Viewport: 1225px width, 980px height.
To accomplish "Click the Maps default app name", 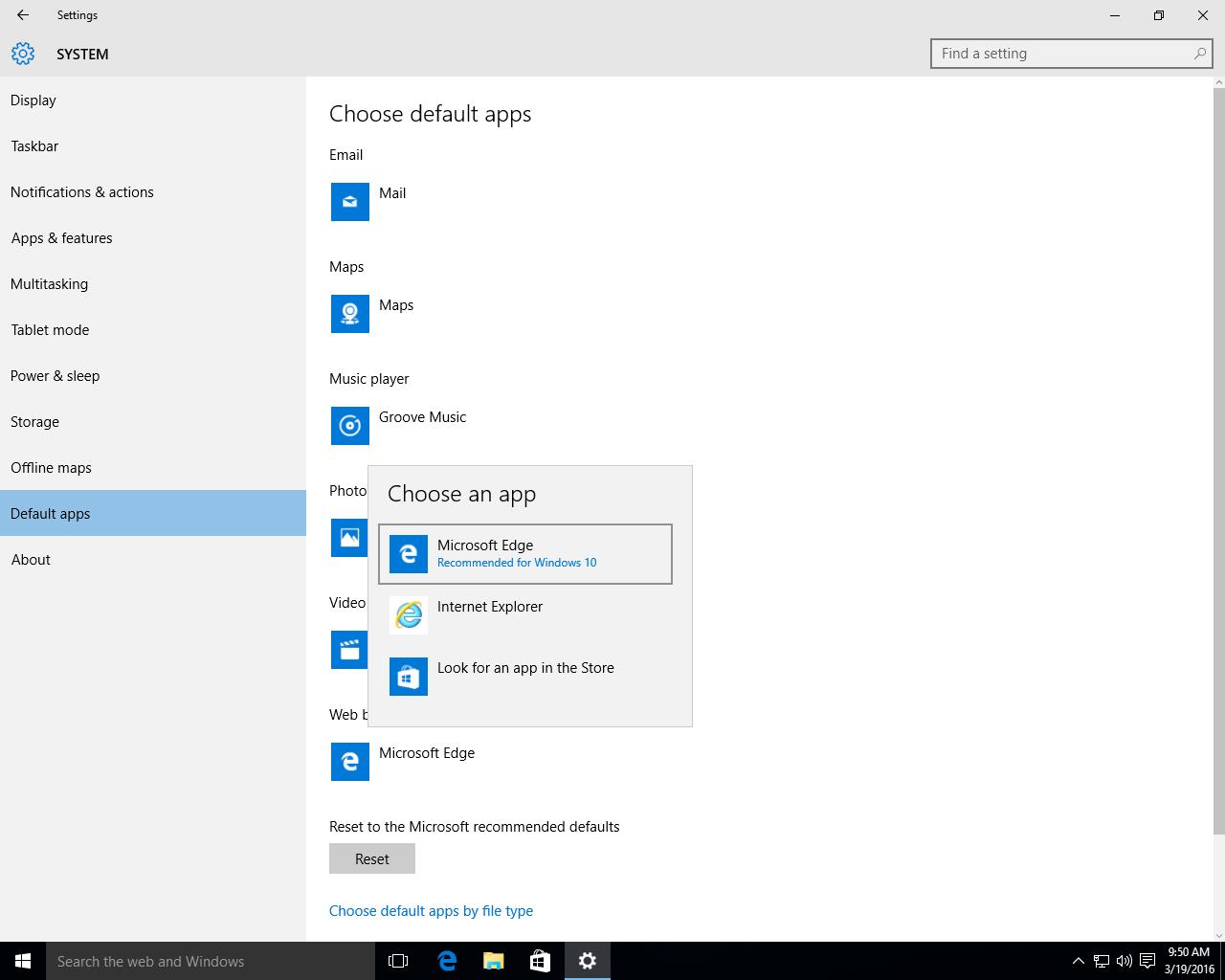I will click(x=396, y=305).
